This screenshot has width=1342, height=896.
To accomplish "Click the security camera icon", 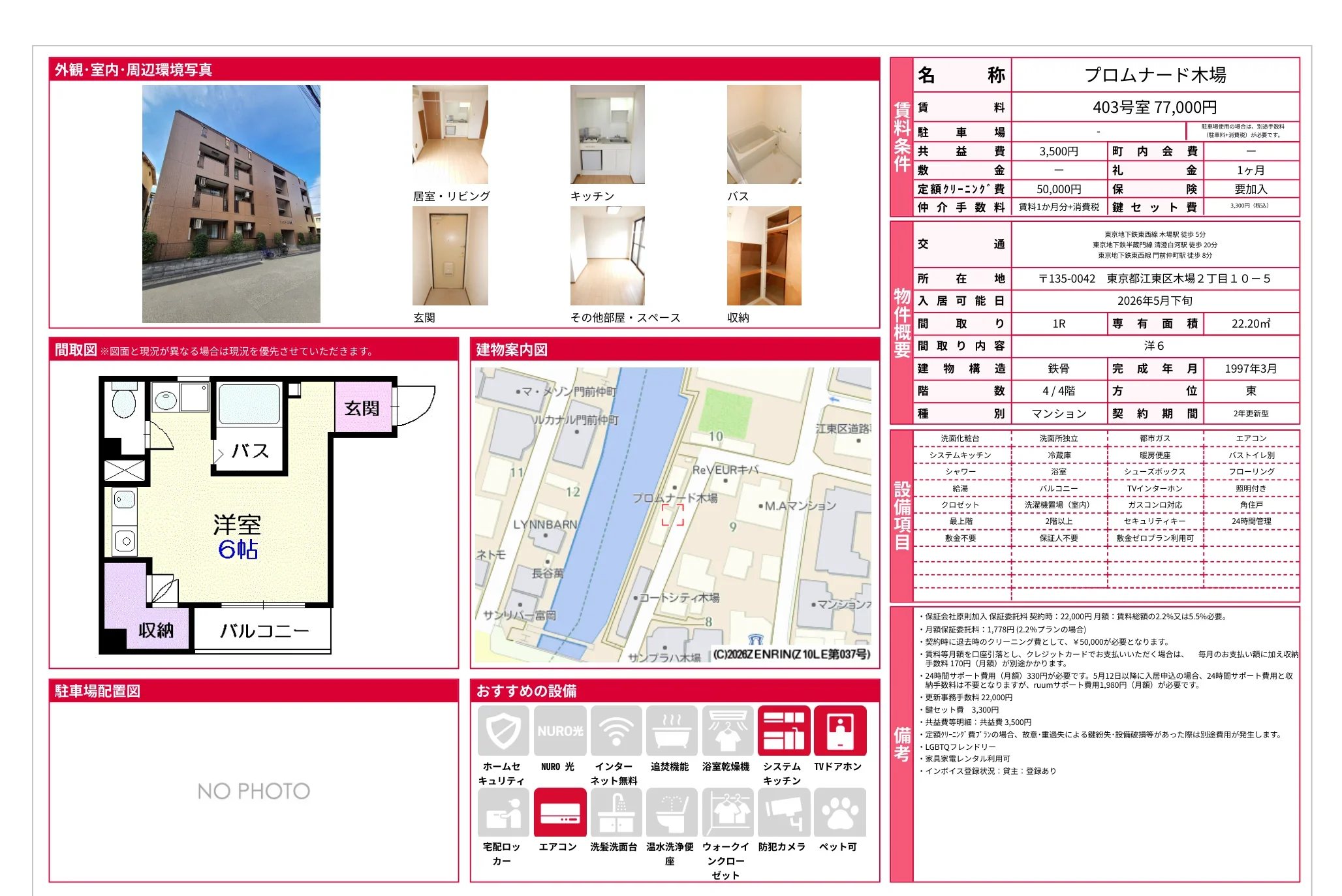I will (783, 812).
